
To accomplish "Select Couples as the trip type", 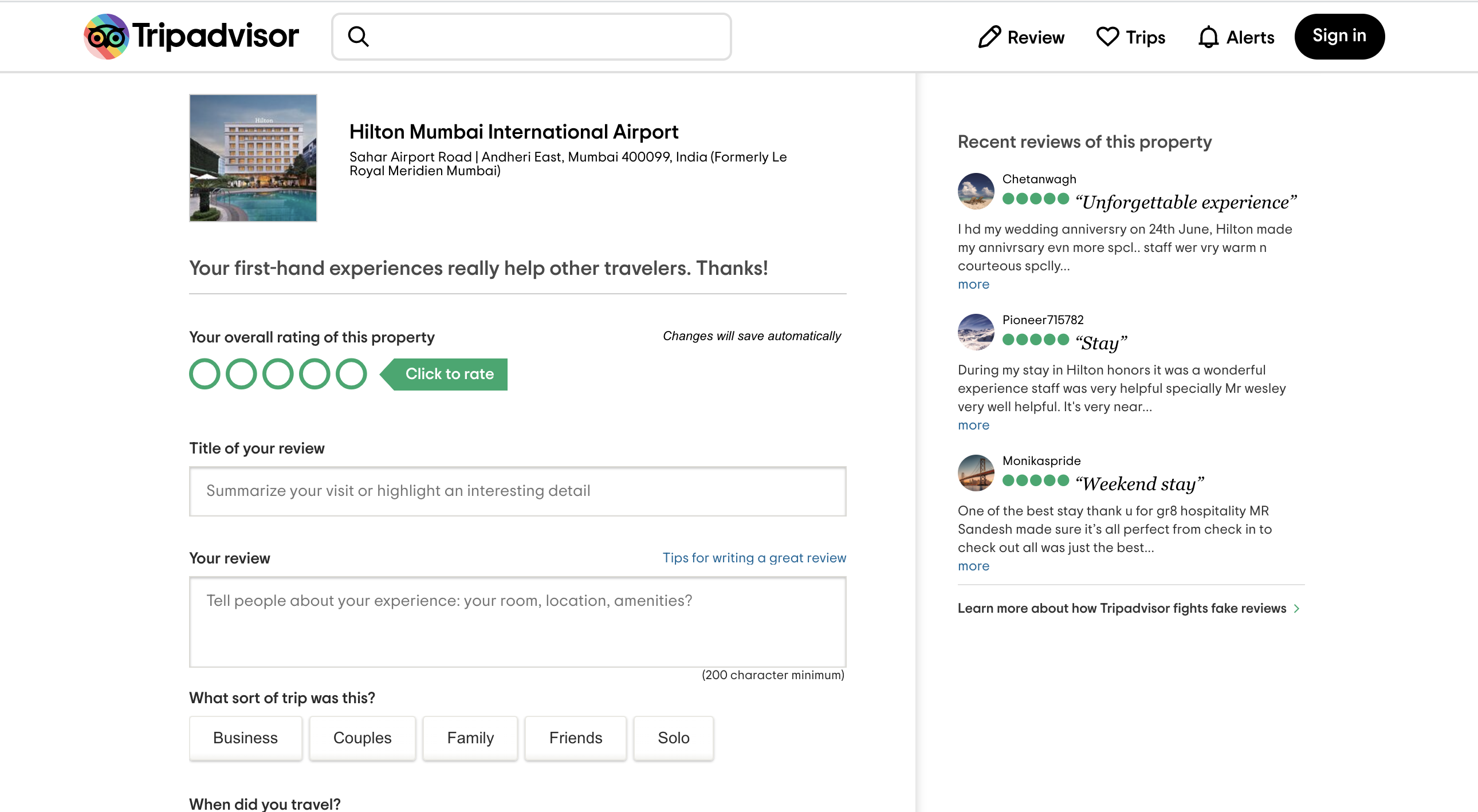I will coord(361,738).
